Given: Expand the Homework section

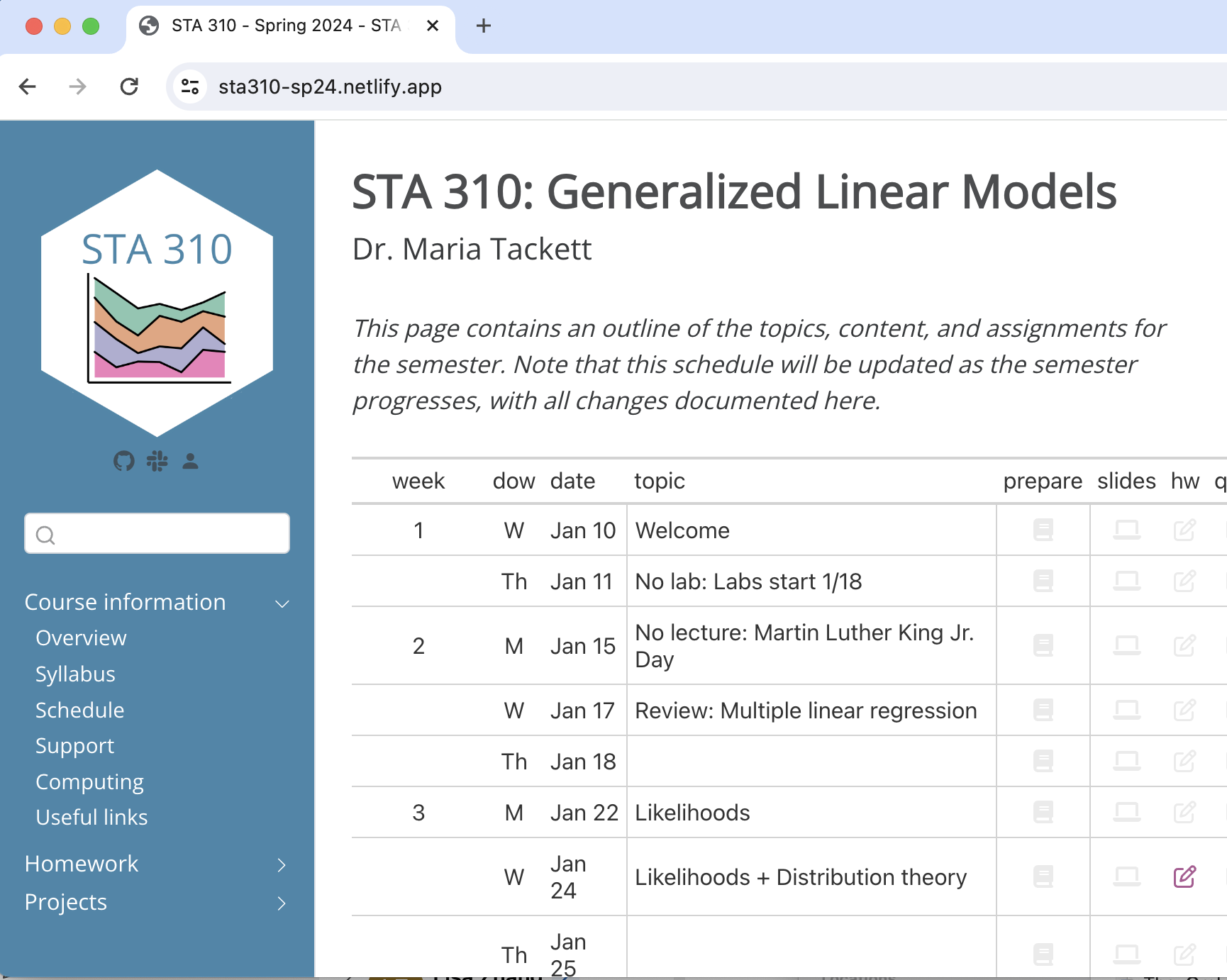Looking at the screenshot, I should [x=282, y=865].
